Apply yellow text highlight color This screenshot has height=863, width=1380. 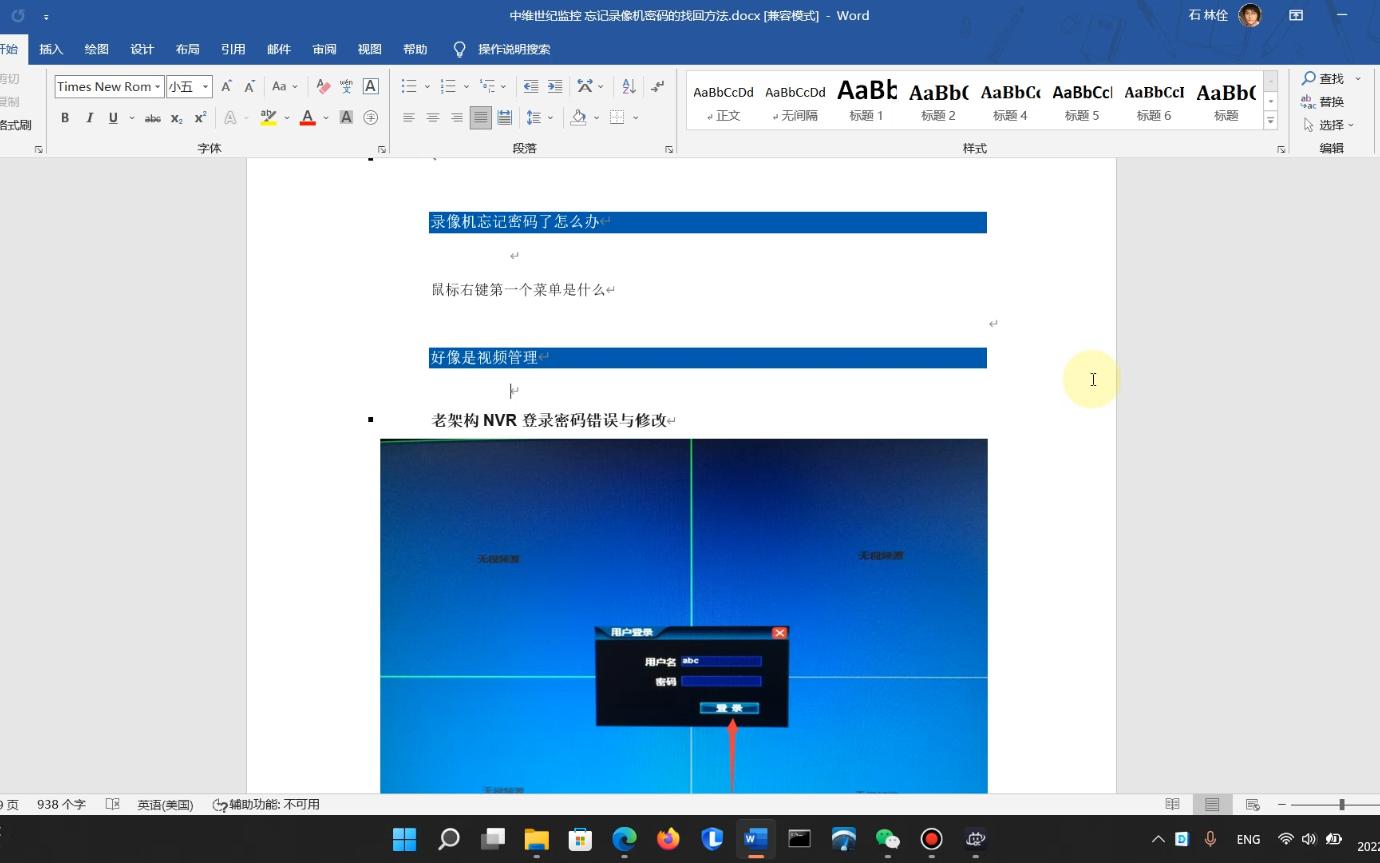[x=268, y=118]
